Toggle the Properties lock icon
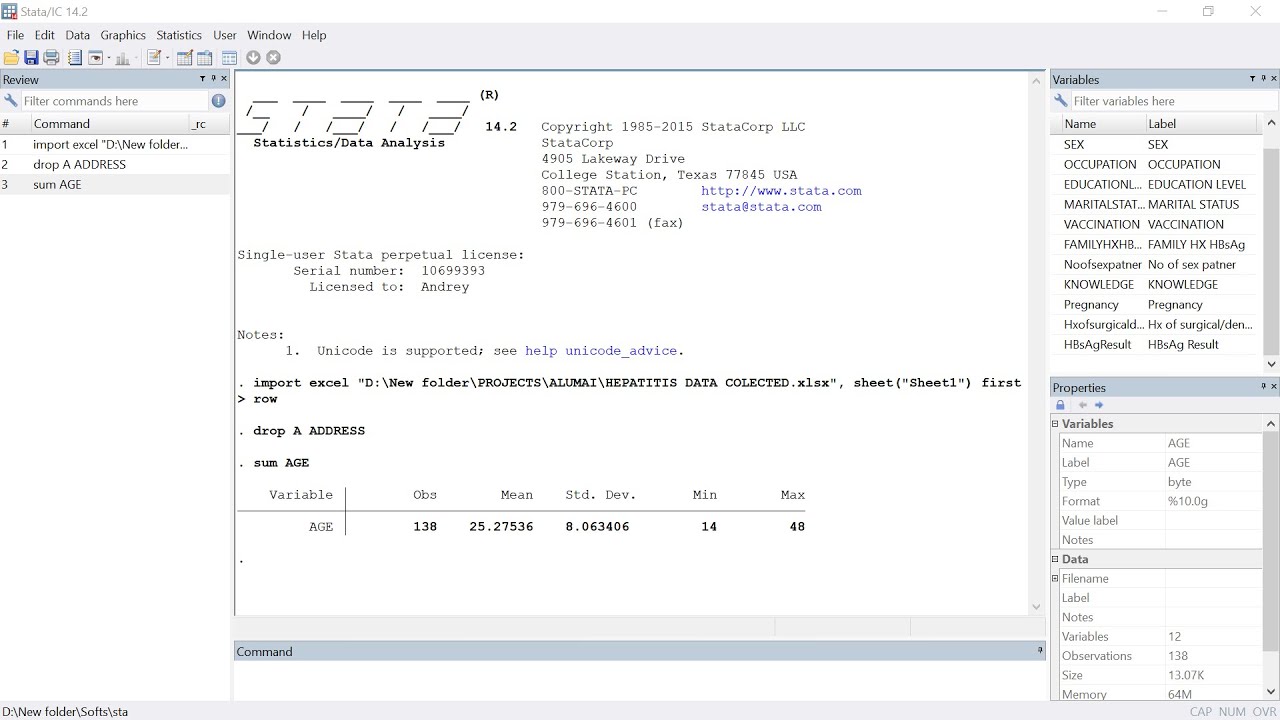1280x720 pixels. coord(1060,405)
